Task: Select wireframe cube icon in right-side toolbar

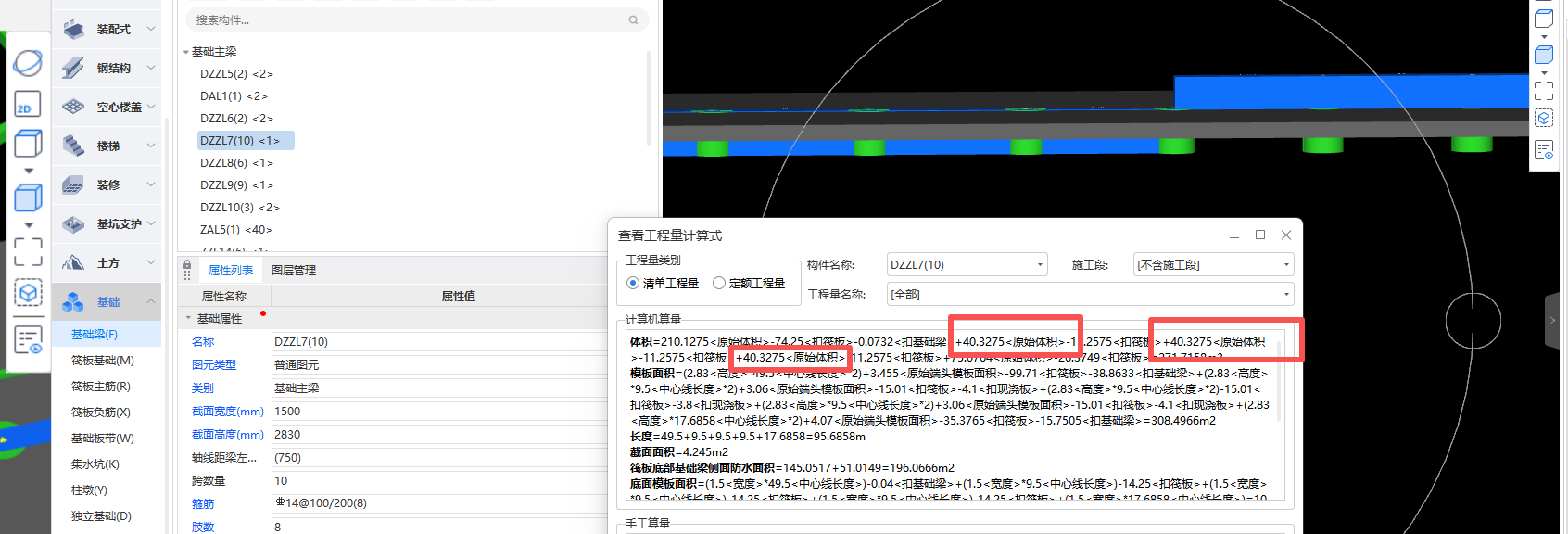Action: pyautogui.click(x=1544, y=19)
